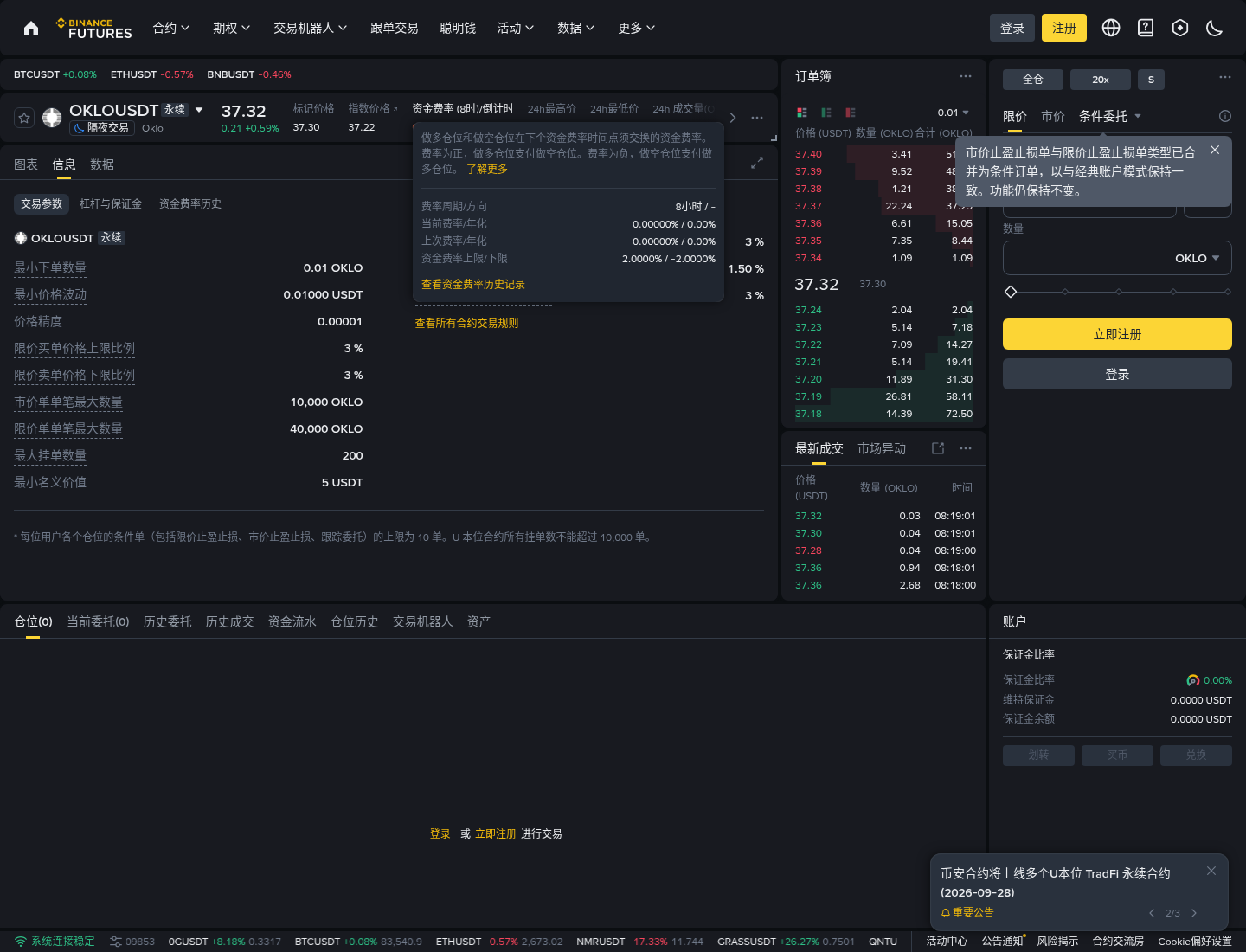Viewport: 1246px width, 952px height.
Task: Open 活动中心 in the footer
Action: [x=947, y=942]
